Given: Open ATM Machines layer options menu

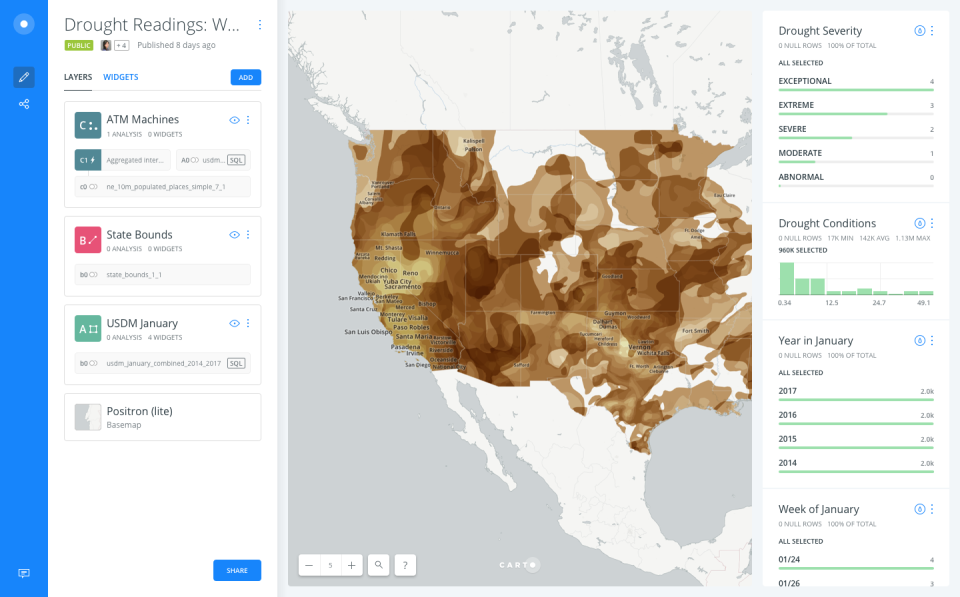Looking at the screenshot, I should (248, 120).
